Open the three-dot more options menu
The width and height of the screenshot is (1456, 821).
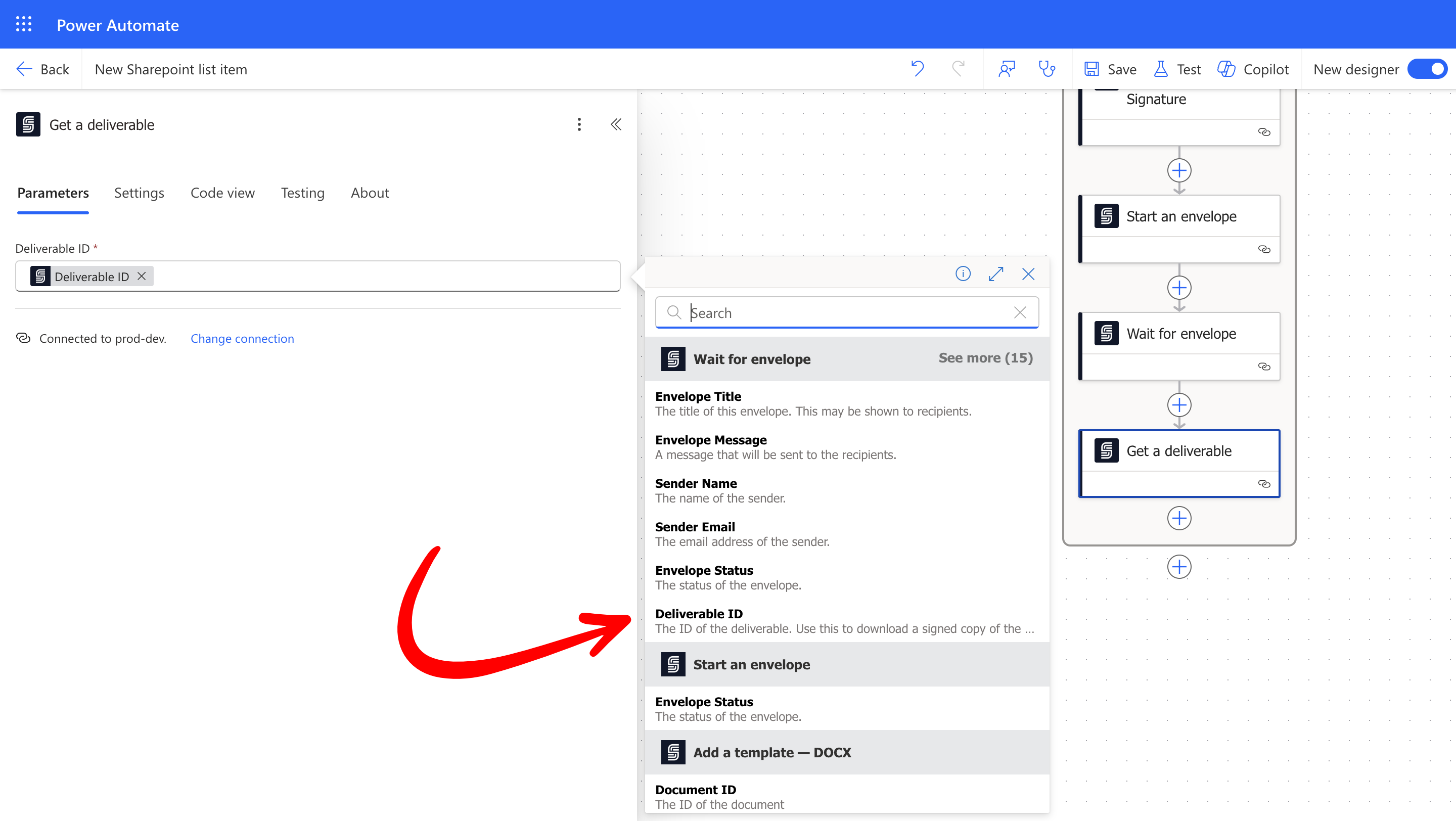(579, 124)
